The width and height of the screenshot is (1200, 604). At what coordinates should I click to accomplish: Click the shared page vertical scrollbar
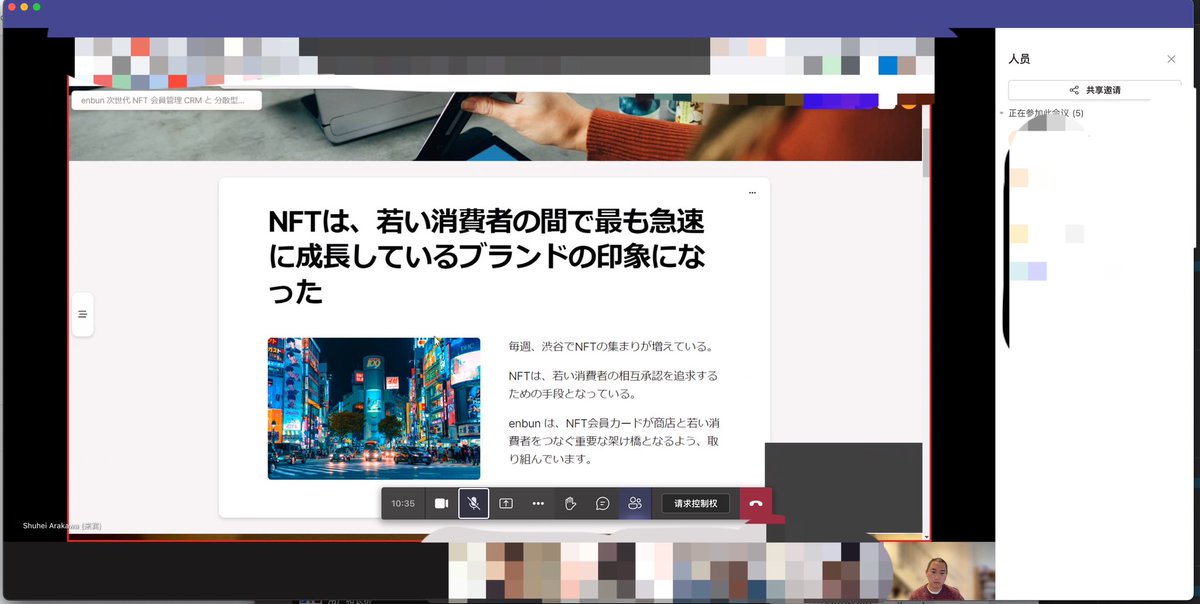click(x=927, y=153)
